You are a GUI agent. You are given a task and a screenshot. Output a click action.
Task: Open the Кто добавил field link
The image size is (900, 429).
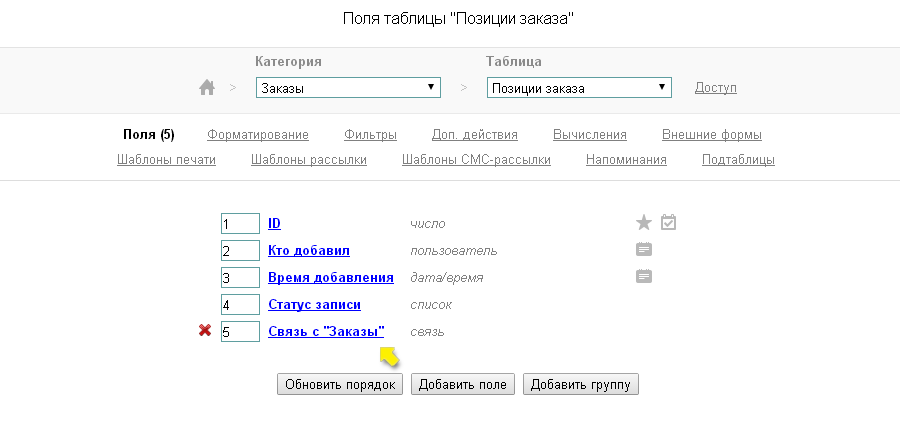tap(309, 250)
